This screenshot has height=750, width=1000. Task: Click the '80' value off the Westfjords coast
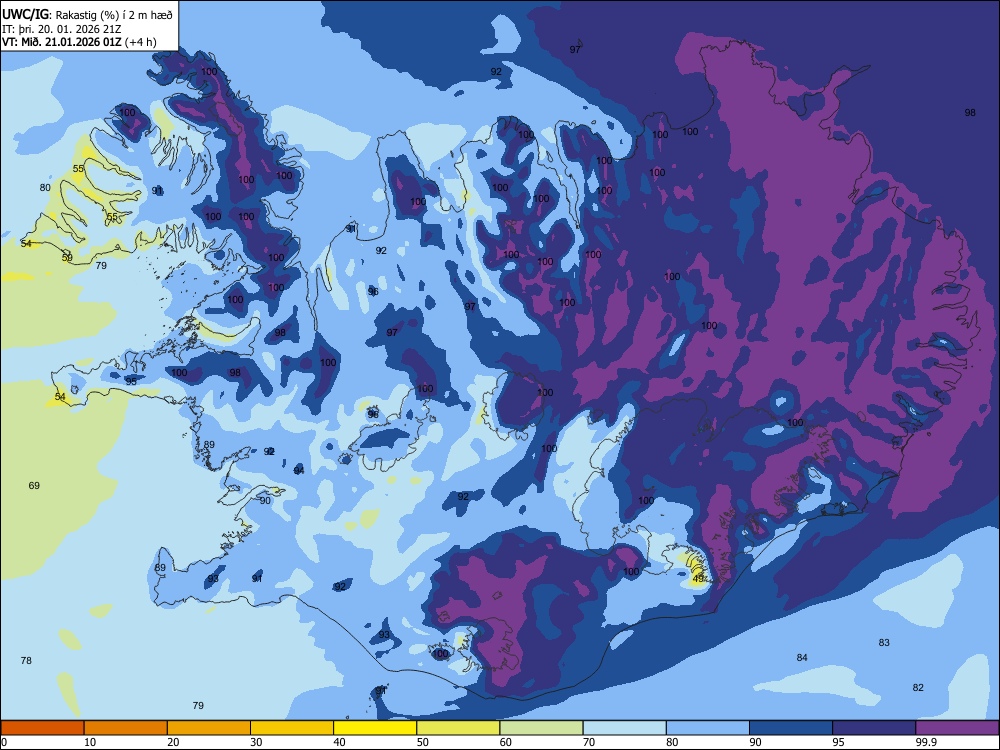click(45, 188)
